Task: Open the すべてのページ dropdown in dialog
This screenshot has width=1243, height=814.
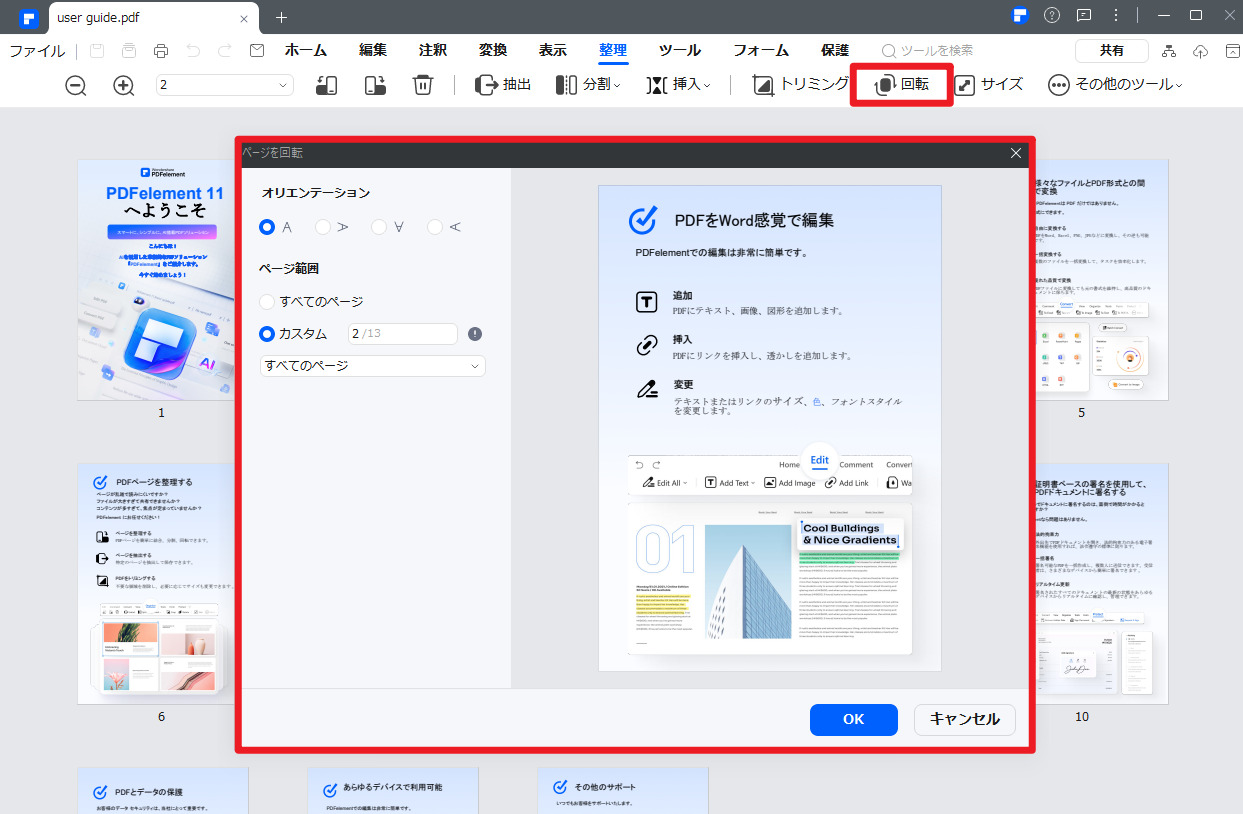Action: [372, 366]
